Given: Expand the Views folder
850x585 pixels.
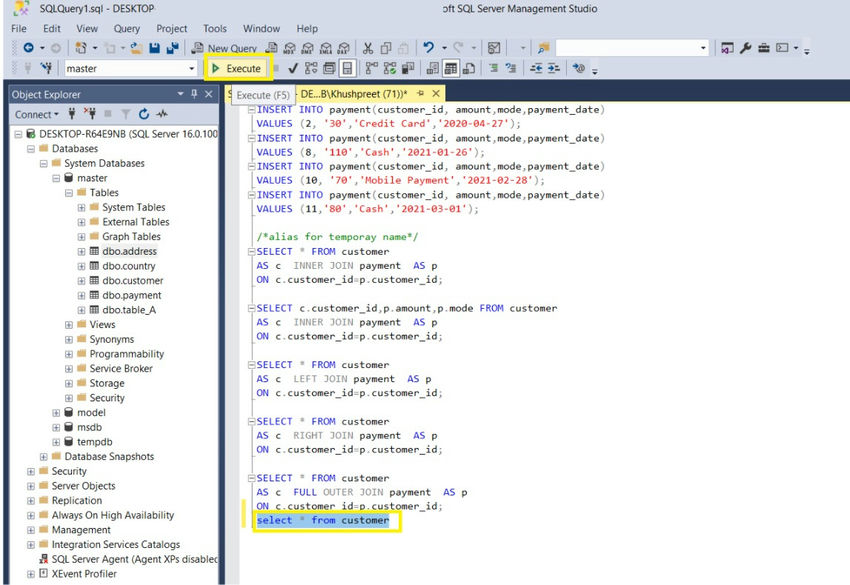Looking at the screenshot, I should (x=69, y=325).
